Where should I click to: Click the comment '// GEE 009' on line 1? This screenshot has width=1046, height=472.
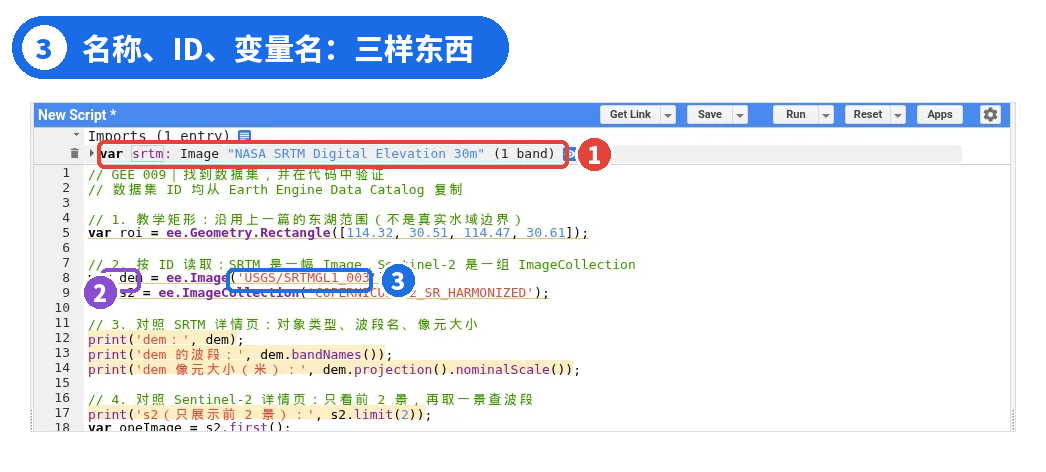pyautogui.click(x=127, y=175)
